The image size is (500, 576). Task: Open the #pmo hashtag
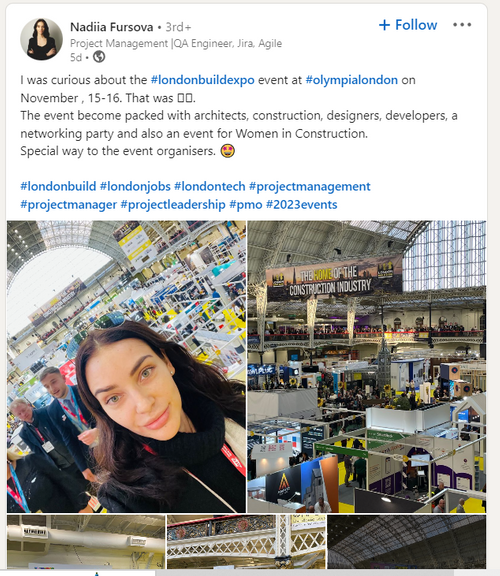coord(245,204)
